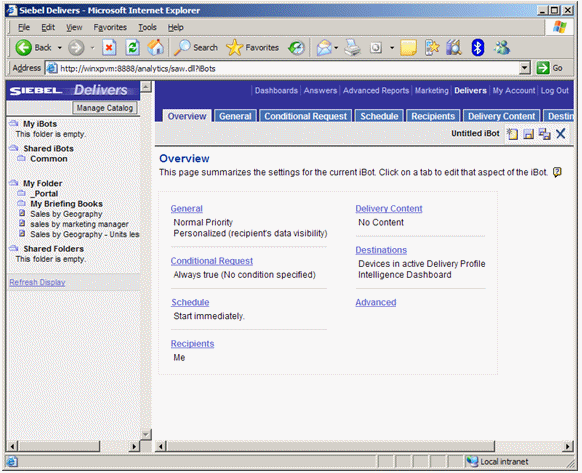
Task: Expand the Back button history dropdown
Action: (x=60, y=48)
